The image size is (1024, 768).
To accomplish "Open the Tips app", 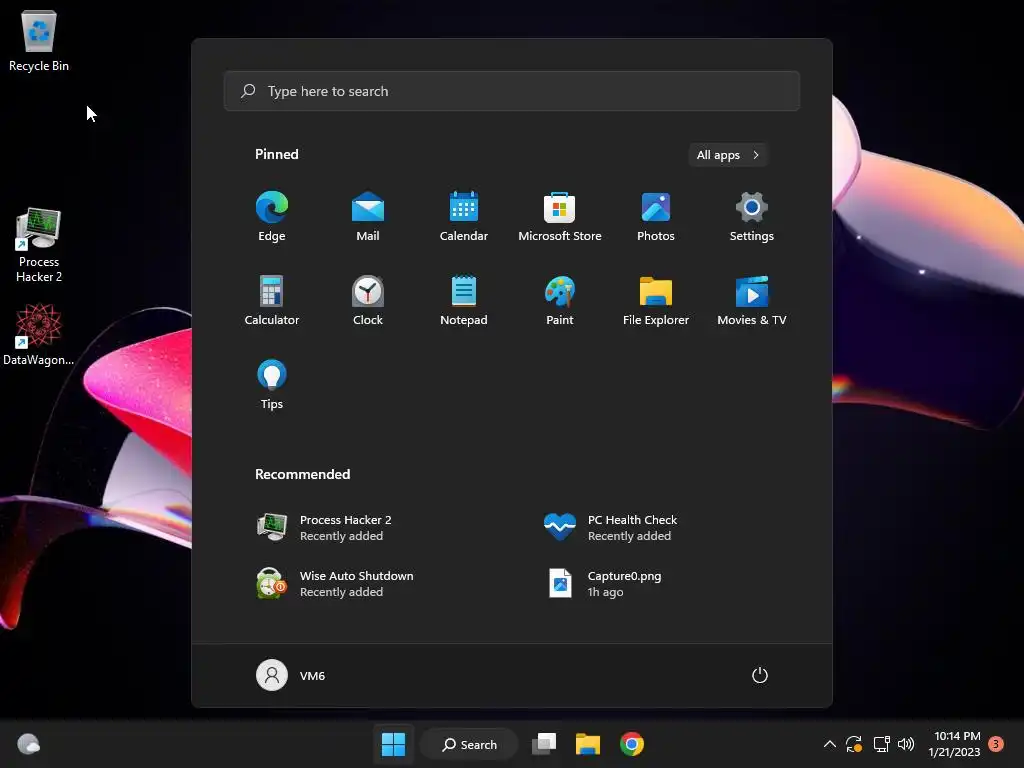I will (272, 385).
